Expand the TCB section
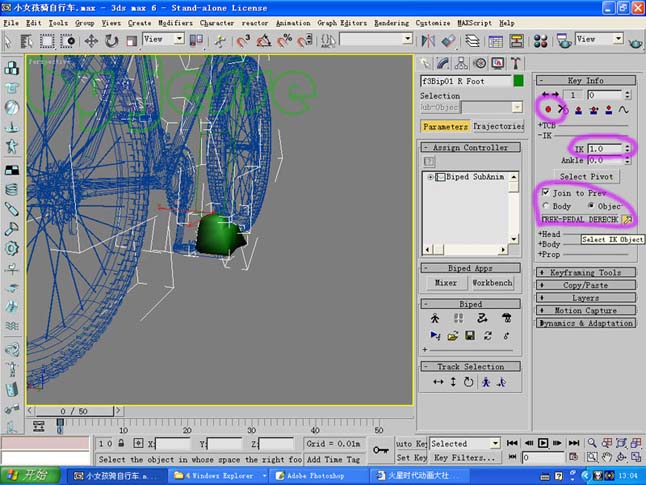The width and height of the screenshot is (646, 485). click(547, 125)
